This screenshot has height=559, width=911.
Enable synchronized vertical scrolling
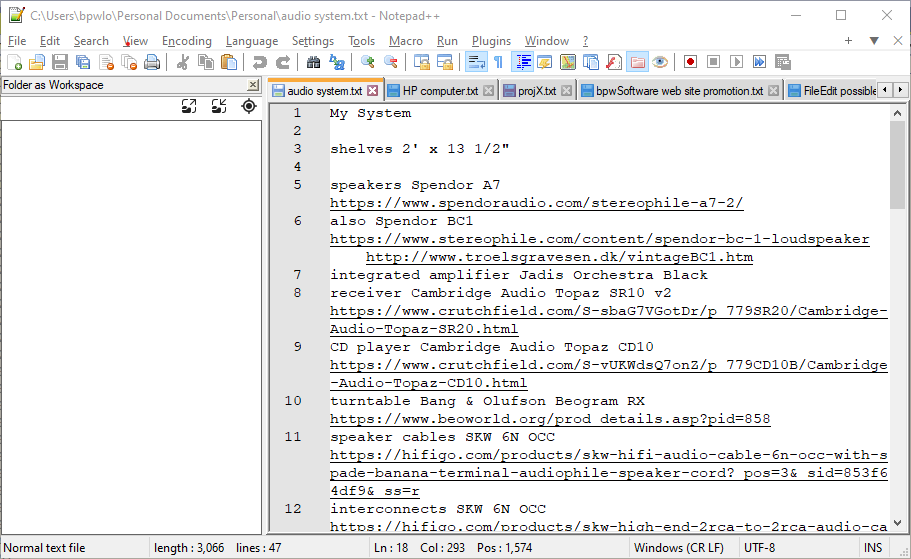421,62
